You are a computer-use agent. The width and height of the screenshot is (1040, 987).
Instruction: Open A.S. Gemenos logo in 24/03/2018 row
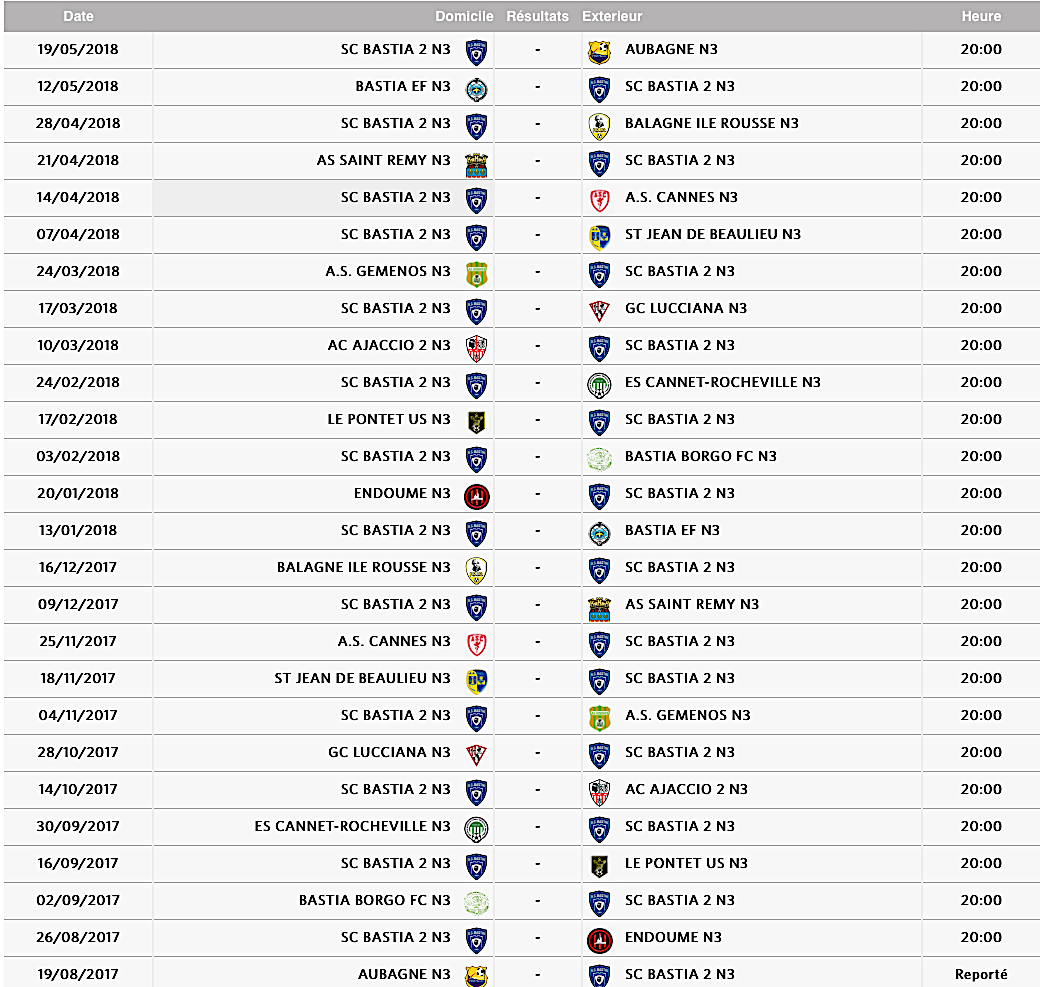point(477,272)
